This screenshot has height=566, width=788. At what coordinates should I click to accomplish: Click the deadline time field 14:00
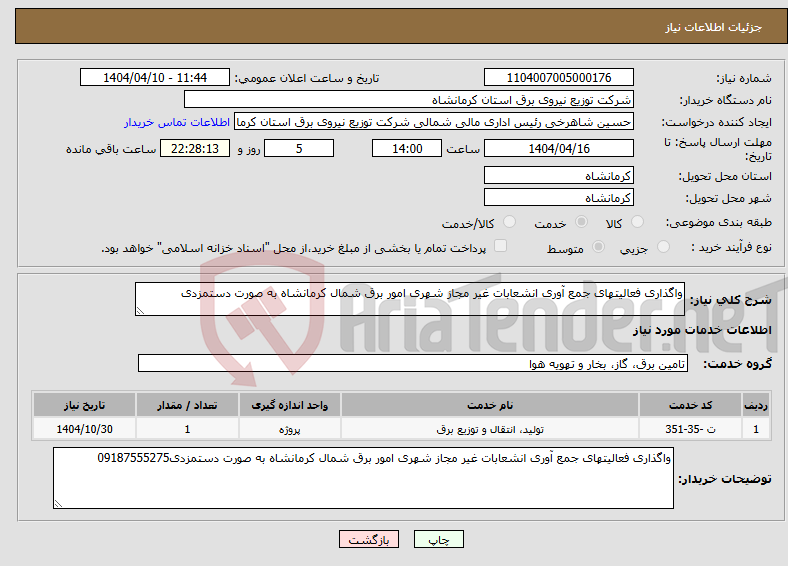click(407, 148)
